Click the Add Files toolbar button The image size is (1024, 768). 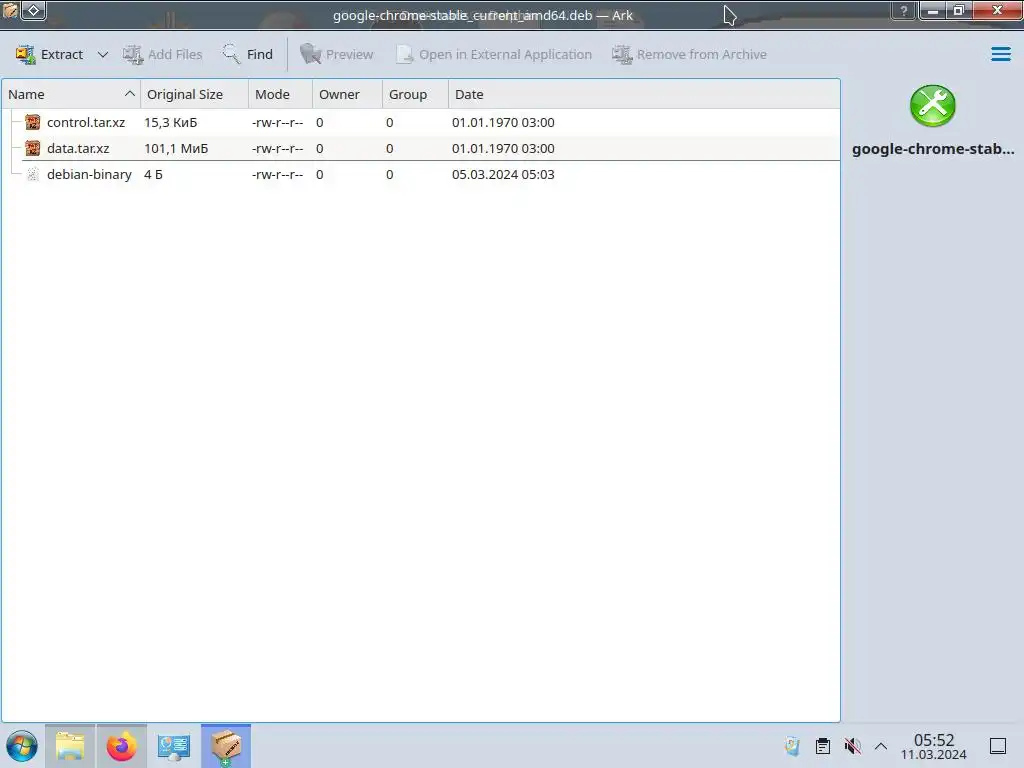[163, 54]
